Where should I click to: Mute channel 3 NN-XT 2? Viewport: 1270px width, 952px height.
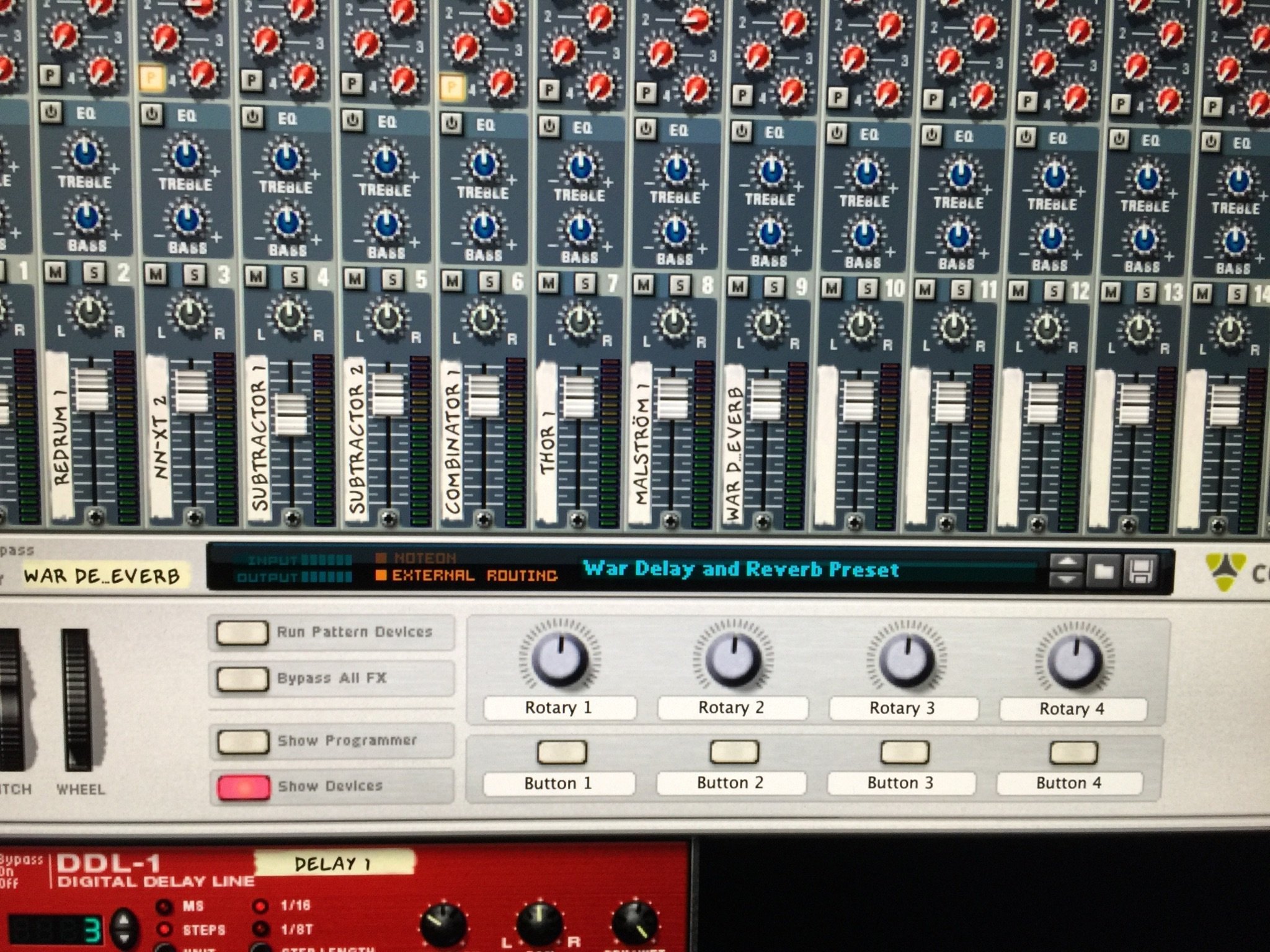tap(156, 274)
